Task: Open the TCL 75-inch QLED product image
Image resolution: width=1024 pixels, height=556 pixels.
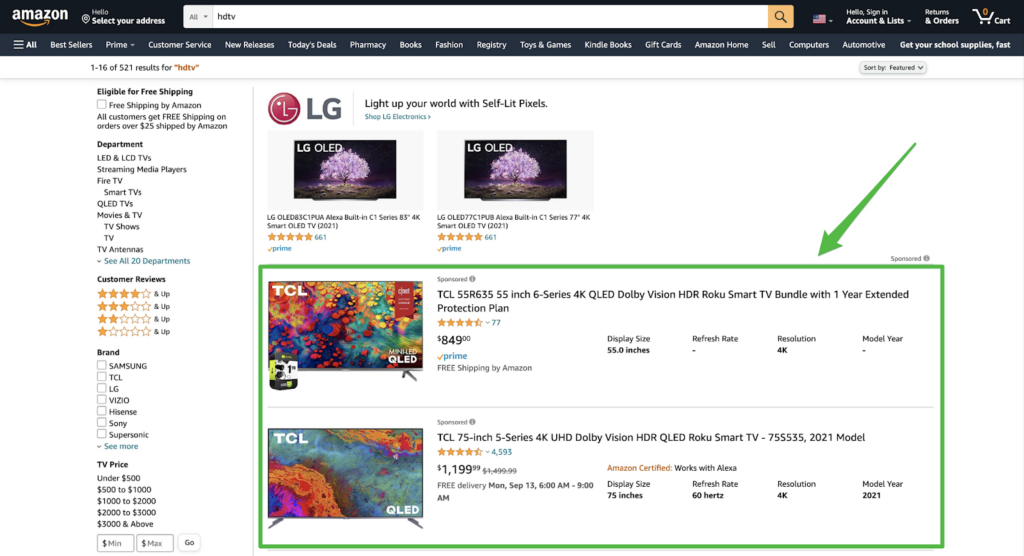Action: [345, 478]
